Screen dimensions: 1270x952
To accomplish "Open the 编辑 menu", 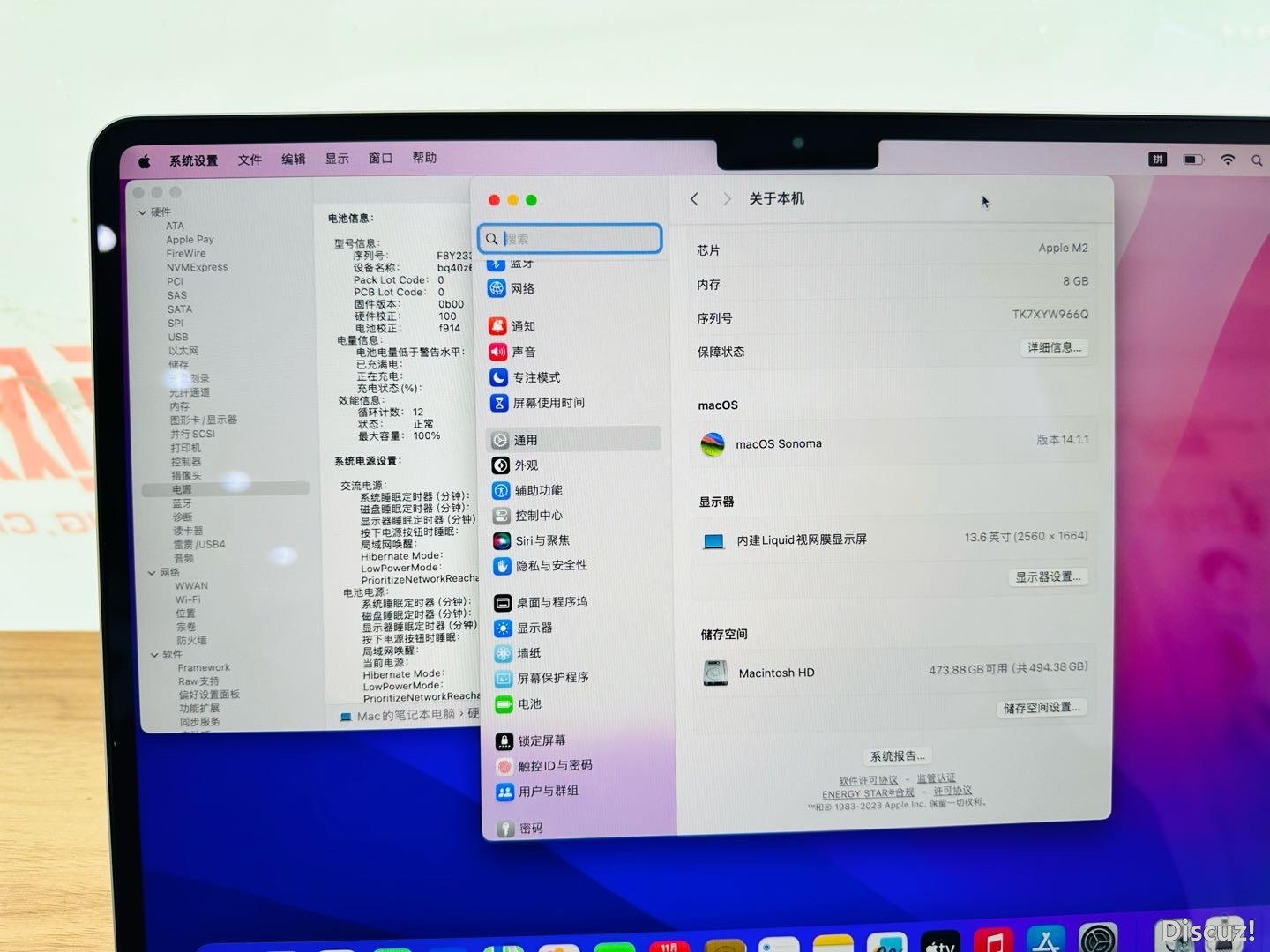I will 294,159.
